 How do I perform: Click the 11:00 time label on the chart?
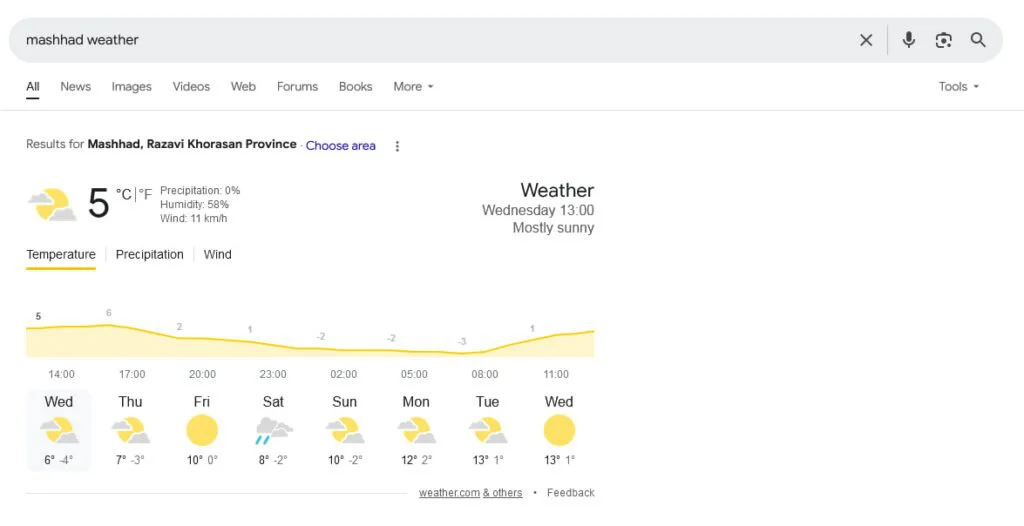556,374
